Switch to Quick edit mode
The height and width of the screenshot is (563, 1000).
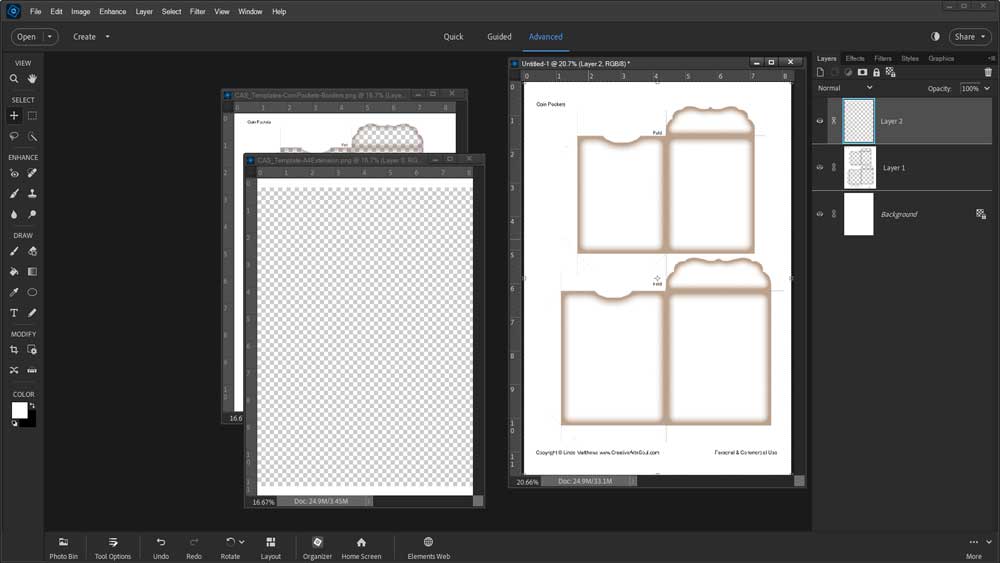pos(453,37)
